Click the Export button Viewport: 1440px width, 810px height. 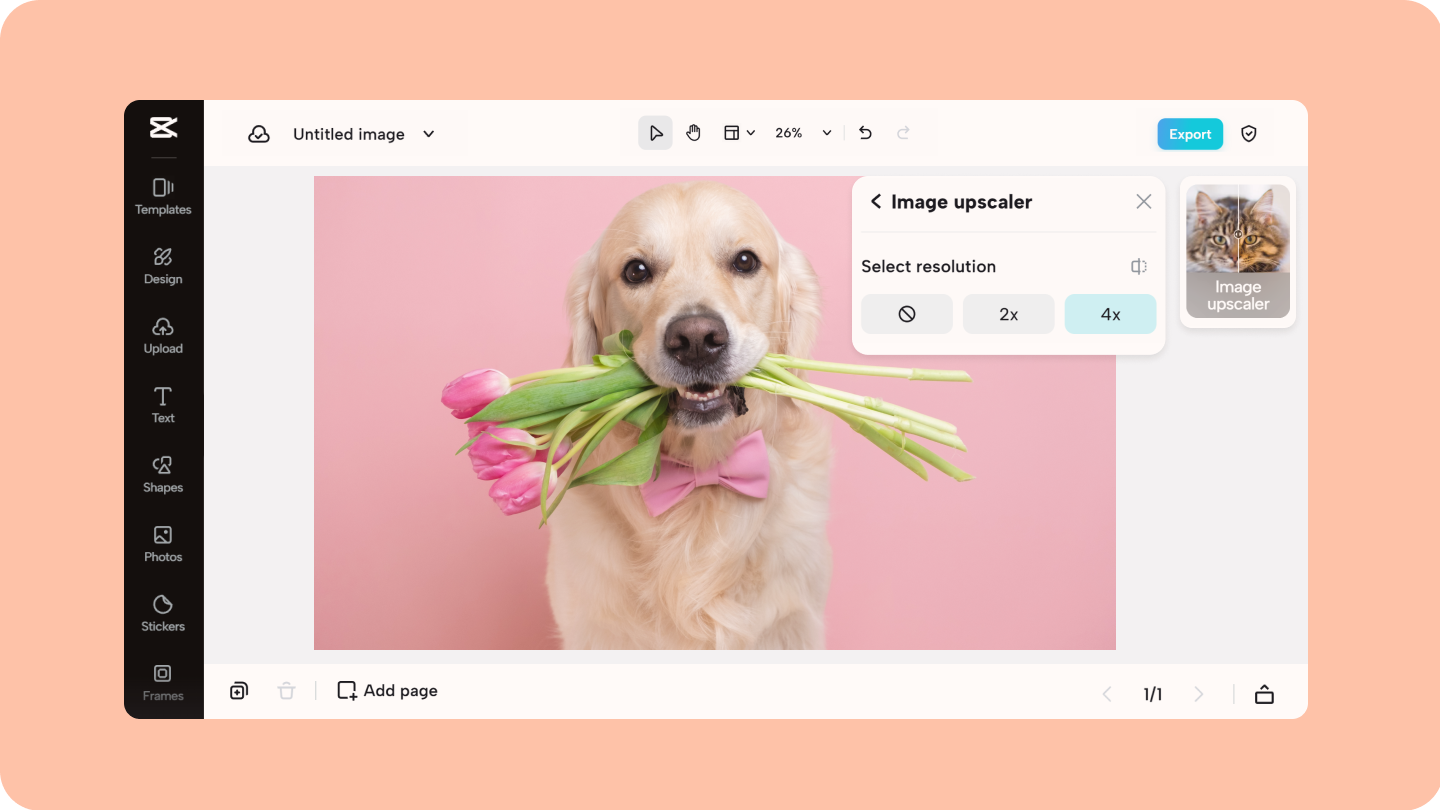(1190, 134)
